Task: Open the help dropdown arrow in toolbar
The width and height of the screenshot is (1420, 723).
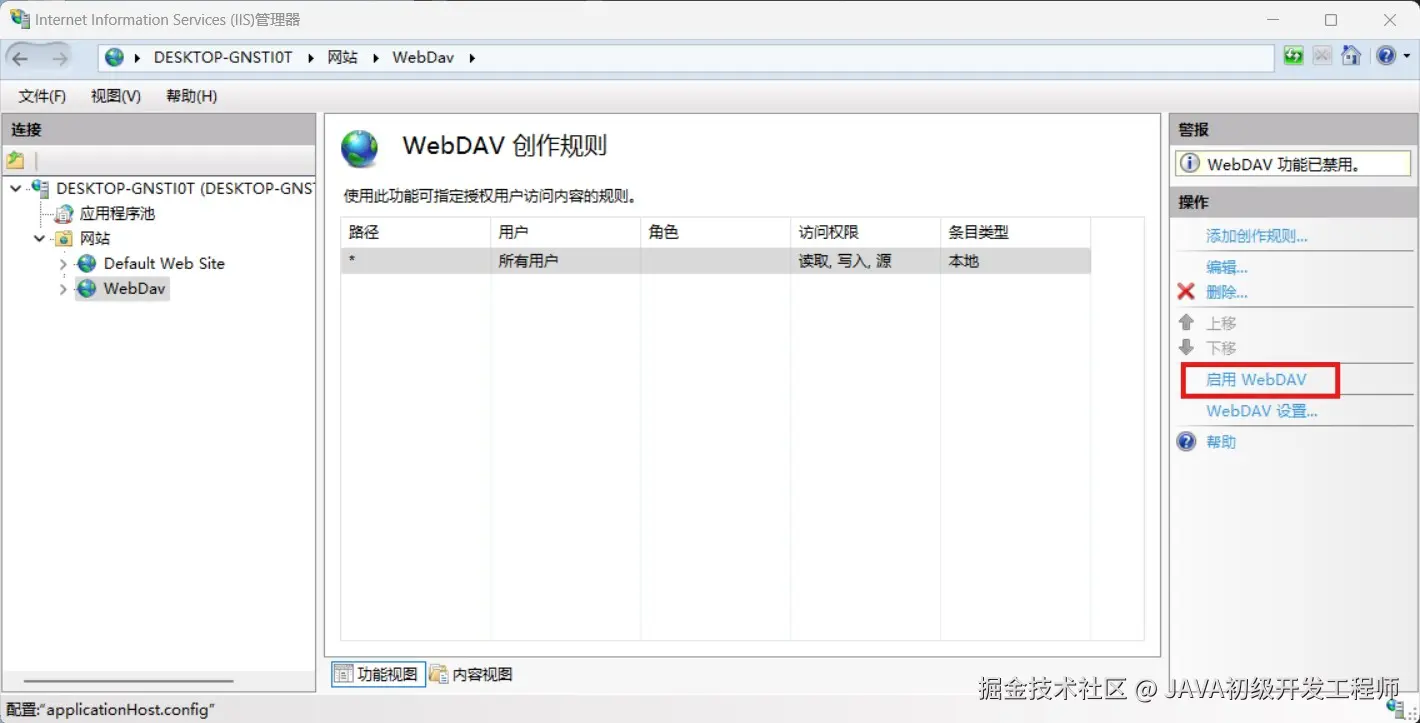Action: (1407, 55)
